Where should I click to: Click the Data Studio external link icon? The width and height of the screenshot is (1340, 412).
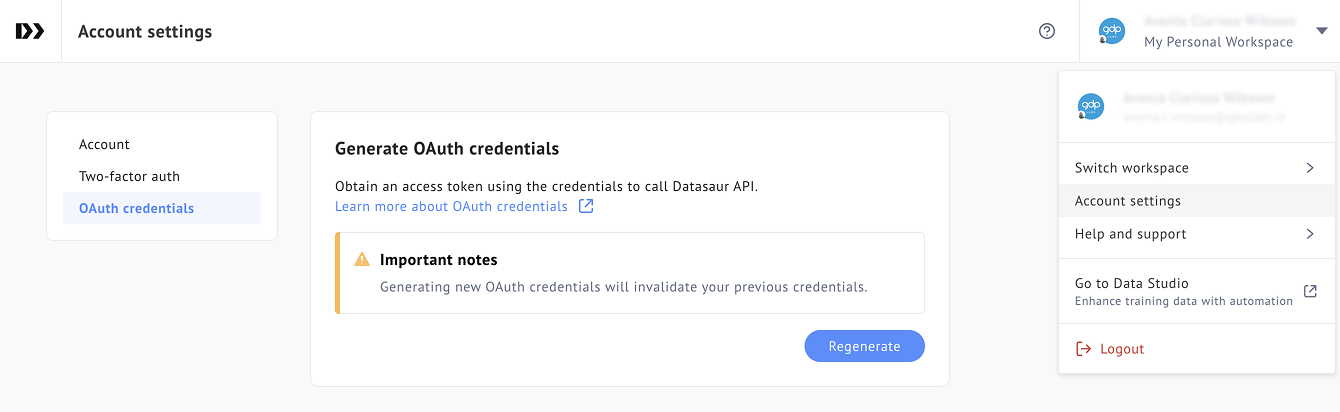point(1310,291)
